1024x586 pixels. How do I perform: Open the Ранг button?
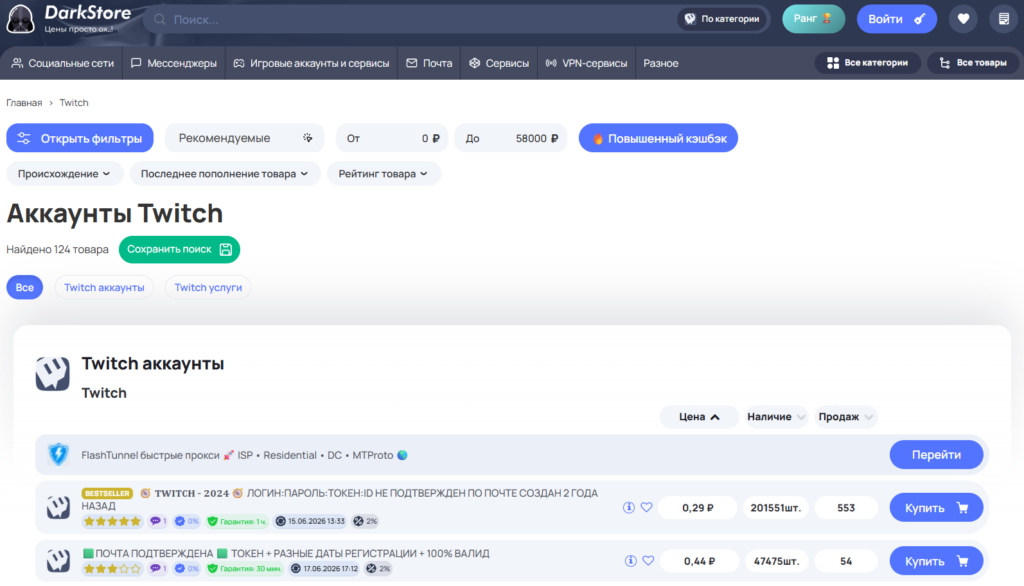[x=814, y=18]
